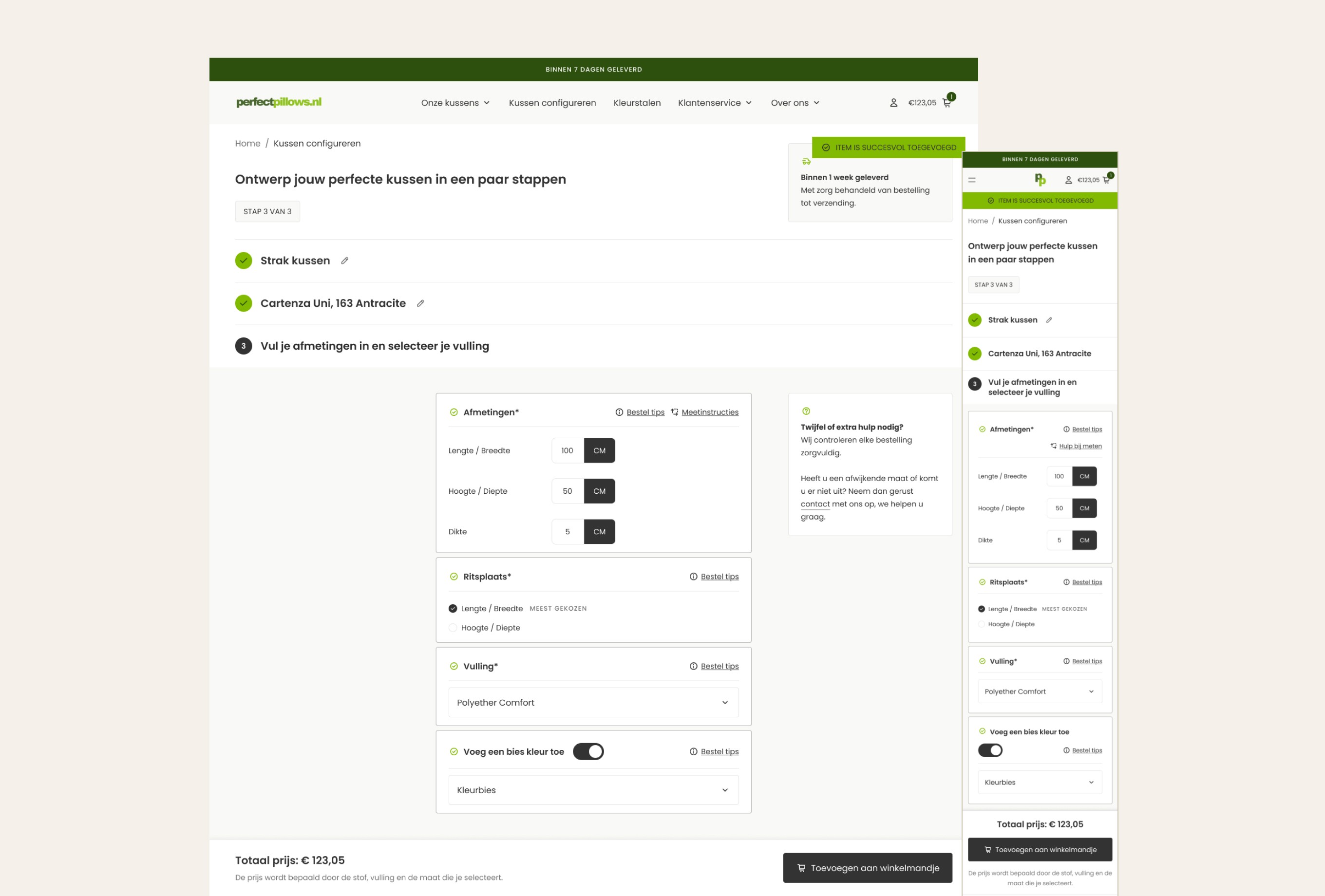This screenshot has height=896, width=1325.
Task: Click the desktop Dikte input field
Action: tap(568, 531)
